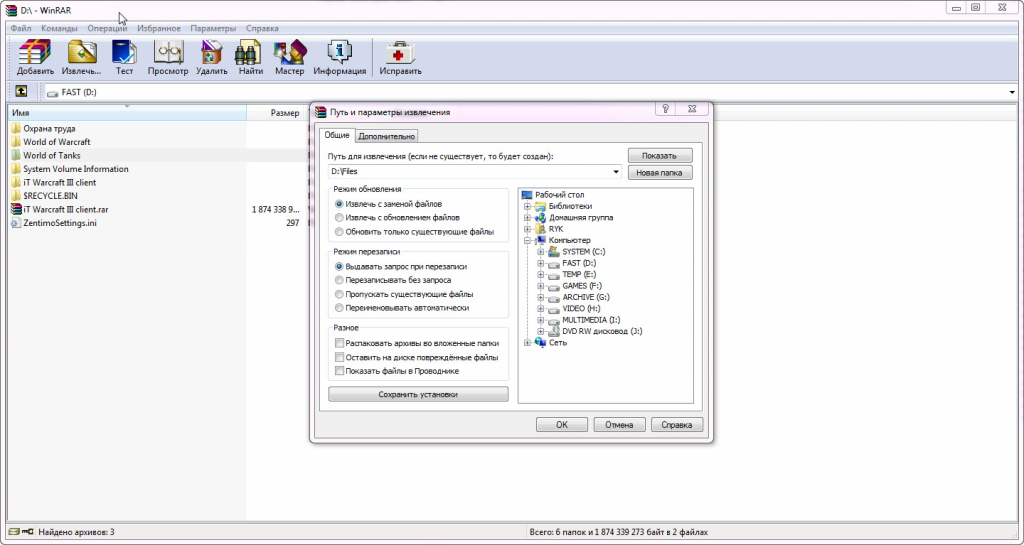1024x545 pixels.
Task: Enable Показать файлы в Проводнике
Action: (x=396, y=371)
